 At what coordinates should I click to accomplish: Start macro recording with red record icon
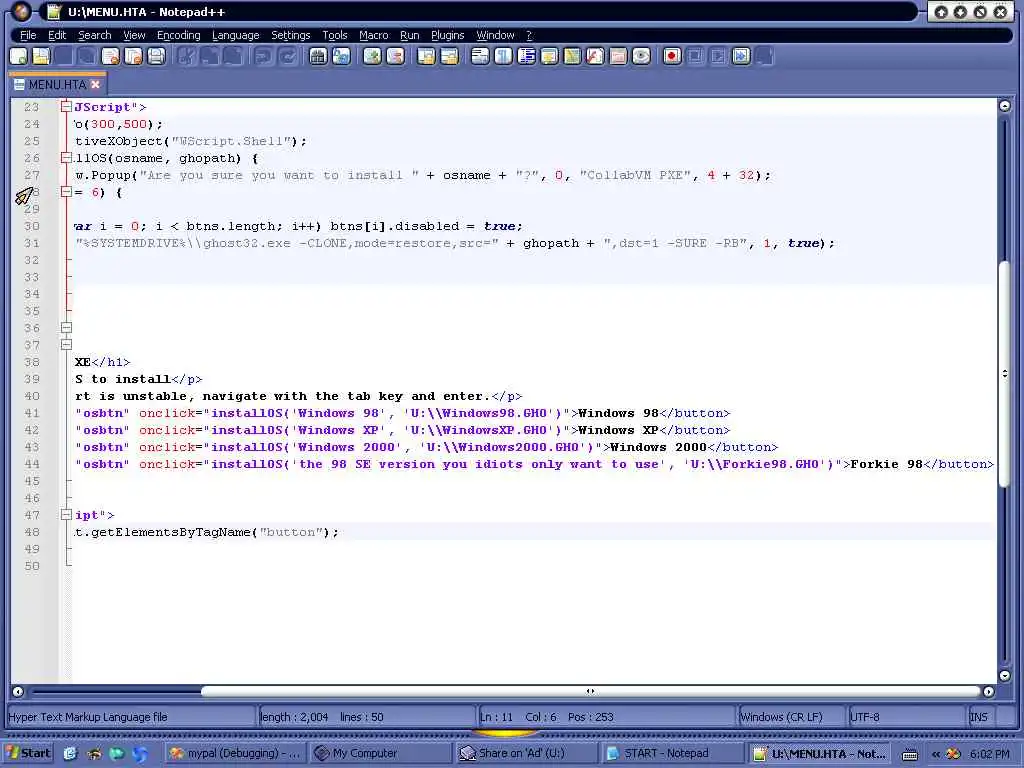pos(672,56)
